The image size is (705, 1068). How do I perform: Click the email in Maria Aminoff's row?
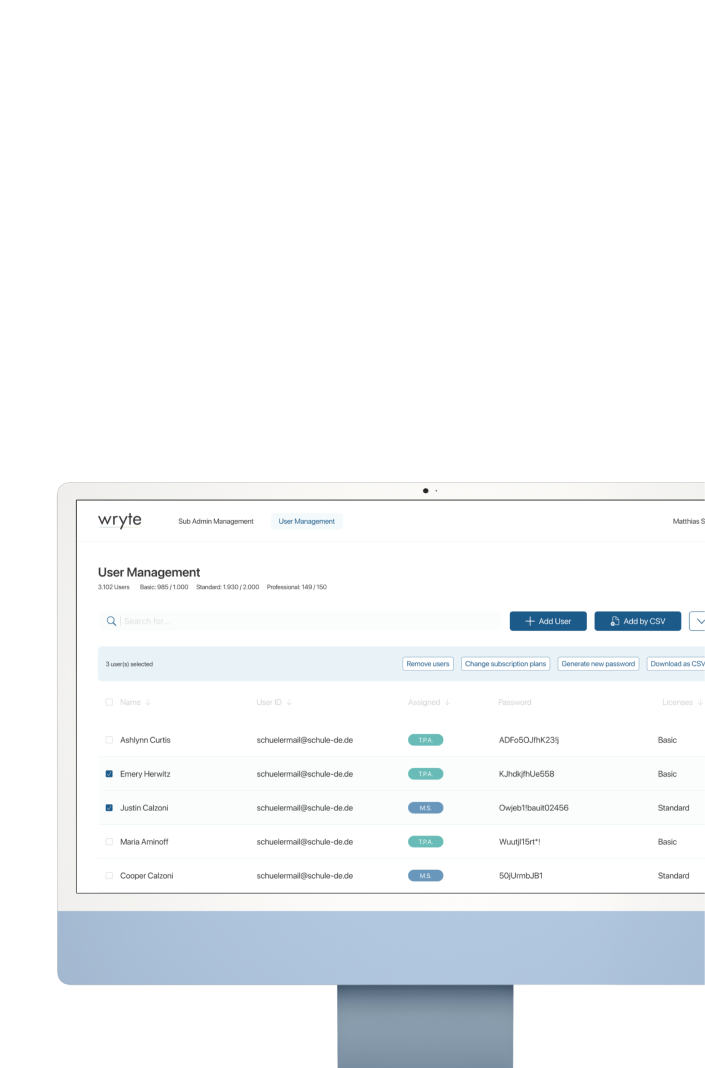304,842
